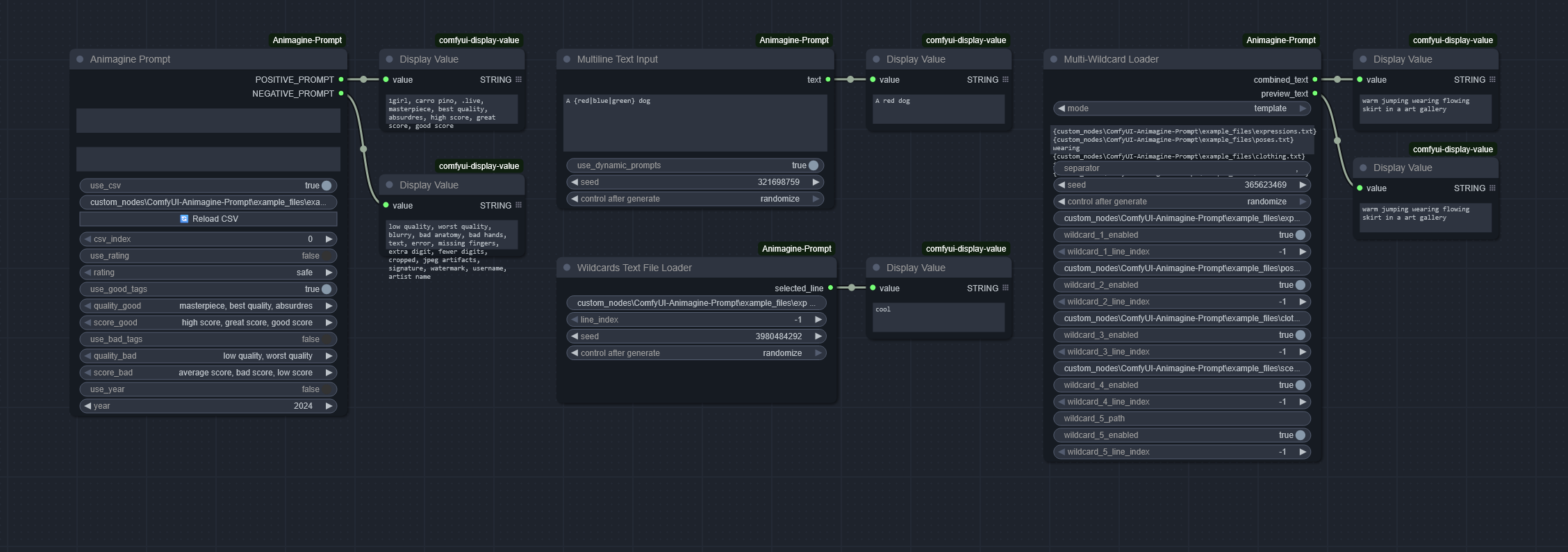Collapse the Animagine Prompt node using its title dot
Viewport: 1568px width, 552px height.
pos(80,59)
